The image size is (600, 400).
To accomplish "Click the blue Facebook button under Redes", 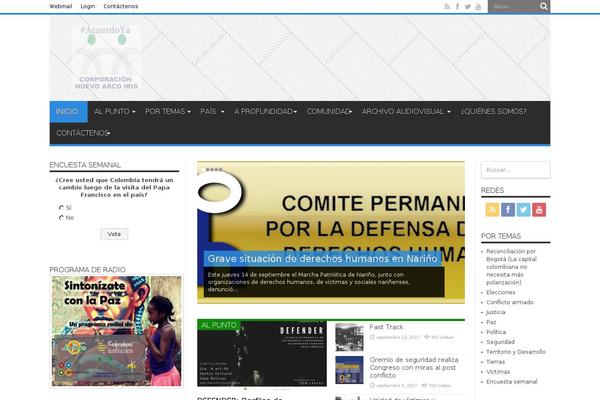I will (x=508, y=209).
